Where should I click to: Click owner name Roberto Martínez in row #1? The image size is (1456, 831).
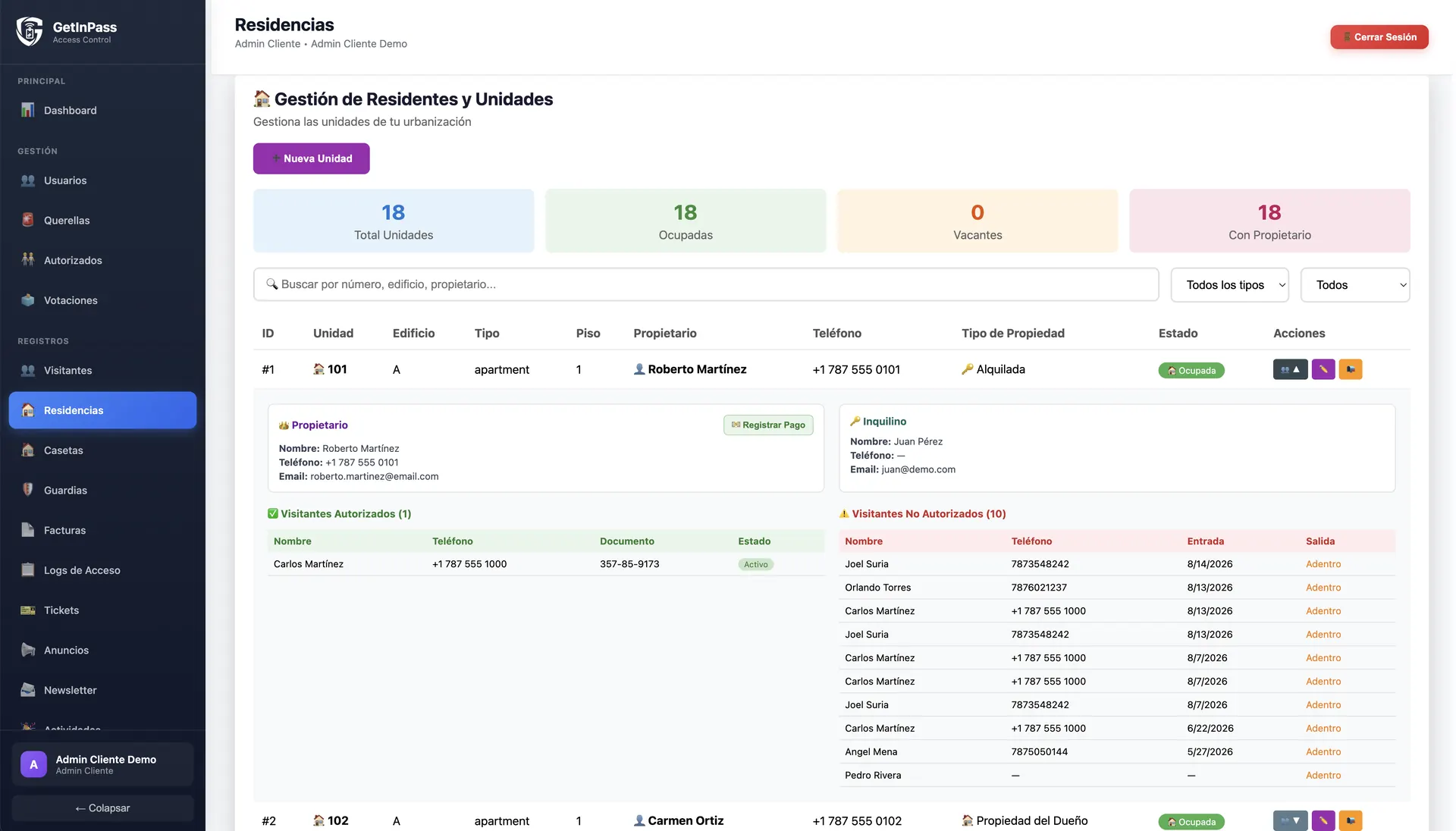(697, 369)
